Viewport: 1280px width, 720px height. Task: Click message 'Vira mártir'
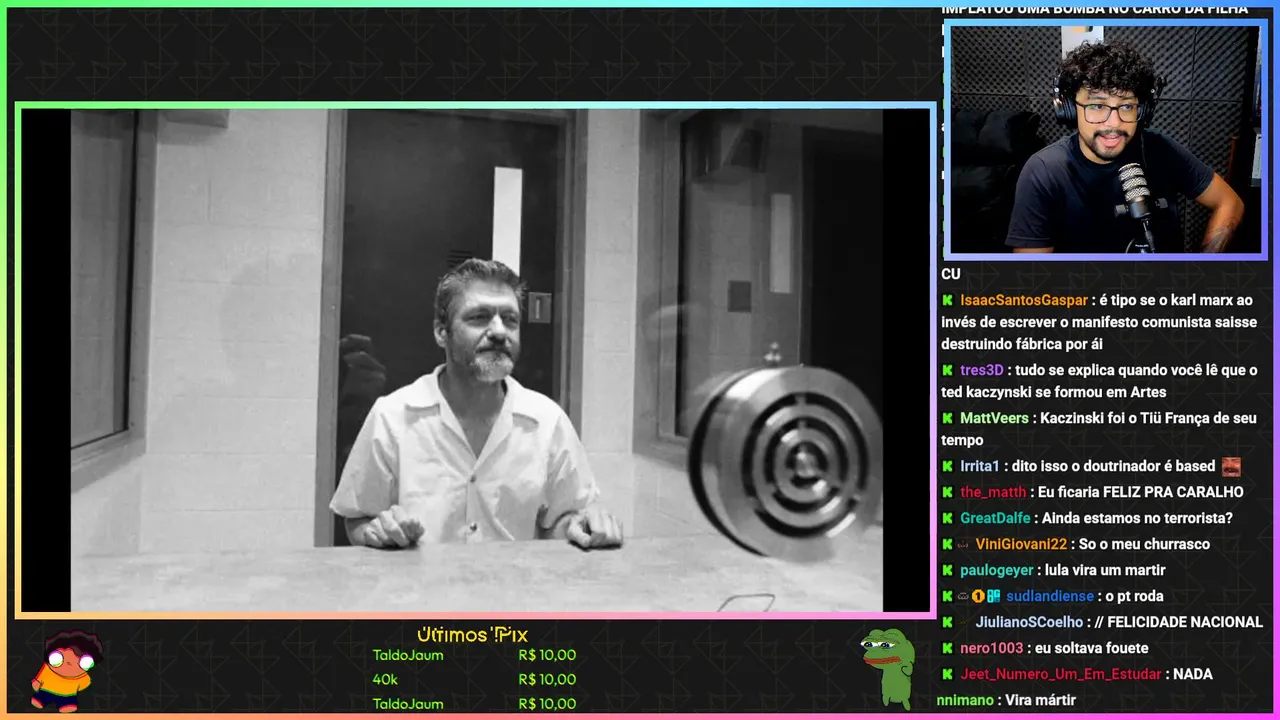1040,700
